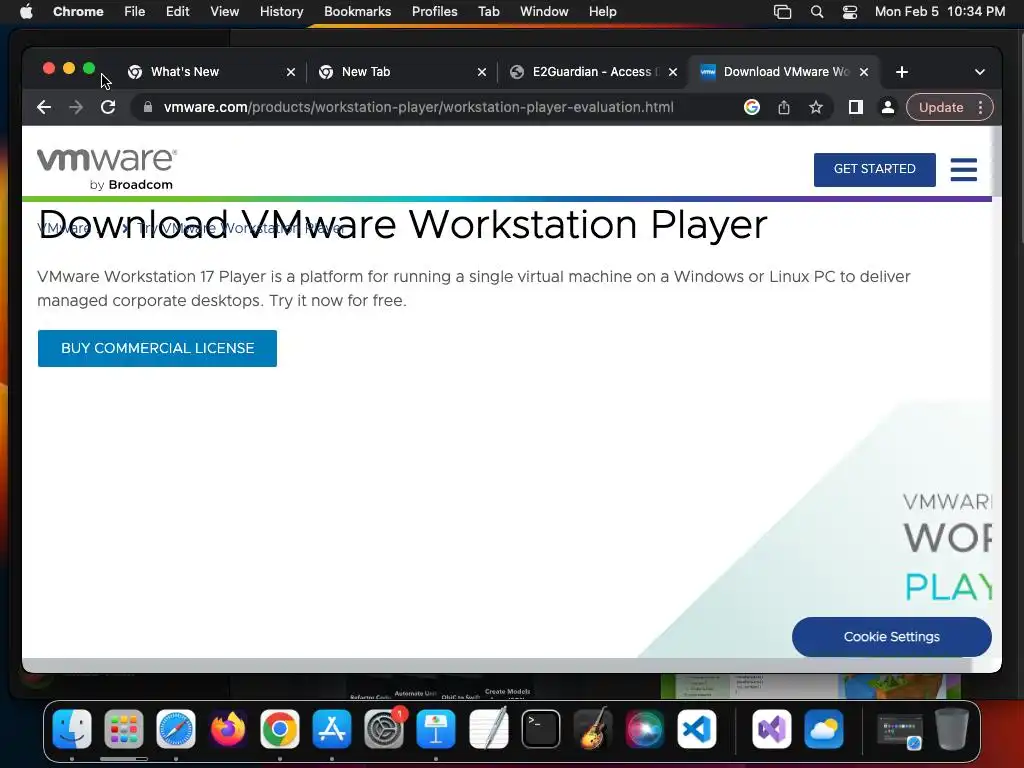Close the New Tab tab
Viewport: 1024px width, 768px height.
point(481,72)
